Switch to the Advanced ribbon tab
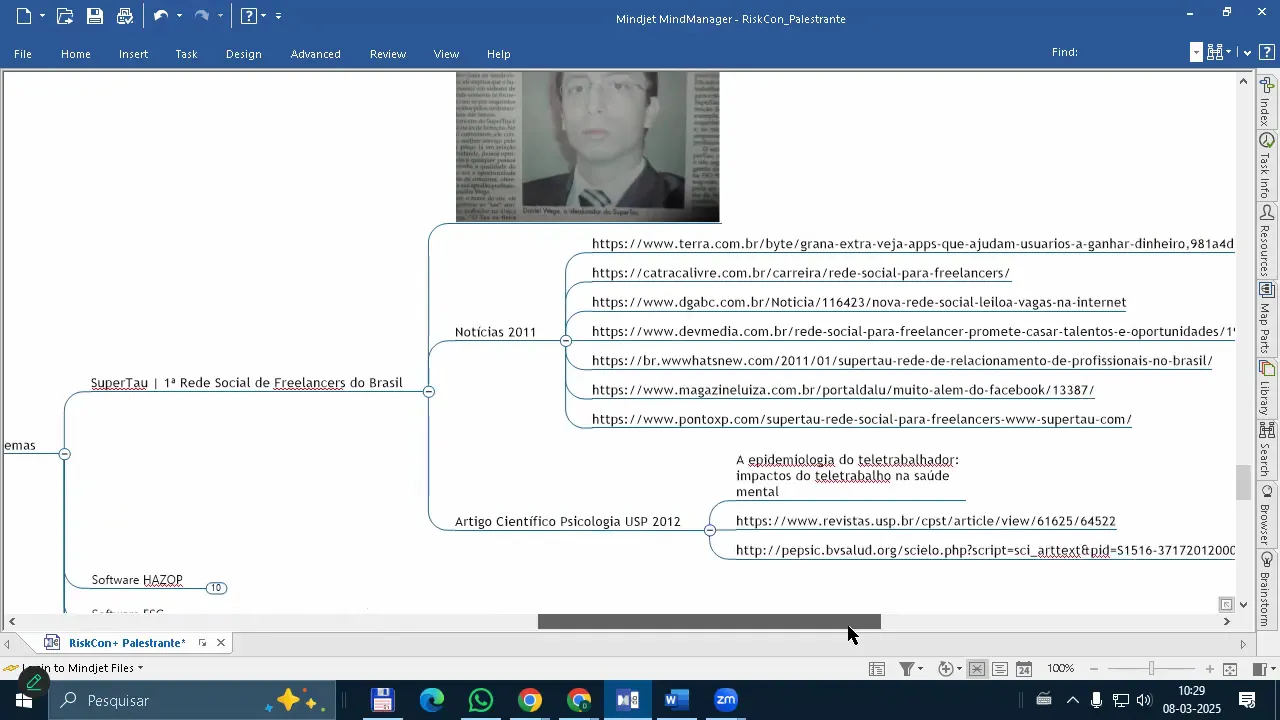The image size is (1280, 720). 316,54
